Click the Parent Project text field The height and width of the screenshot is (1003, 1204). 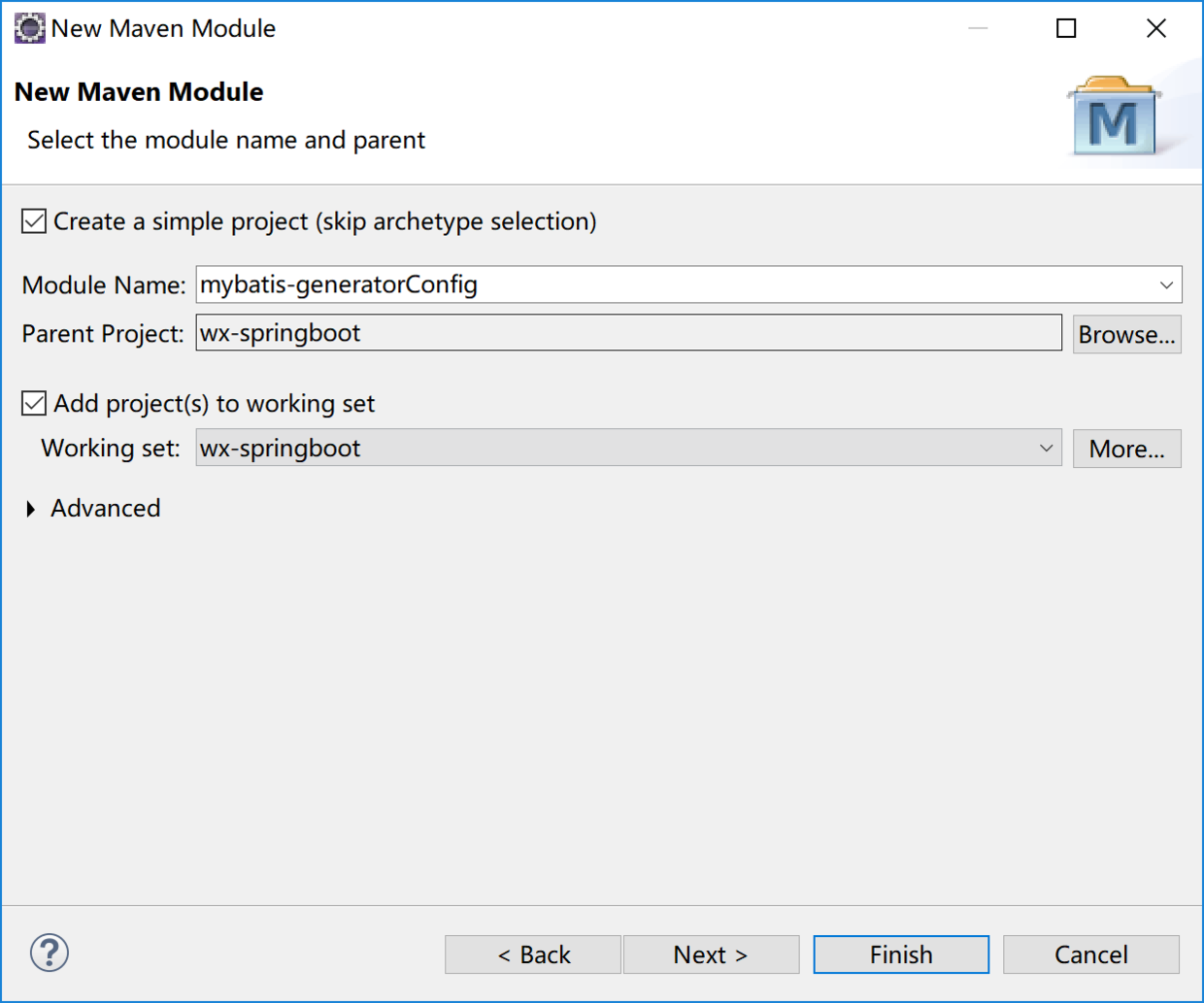[x=628, y=333]
